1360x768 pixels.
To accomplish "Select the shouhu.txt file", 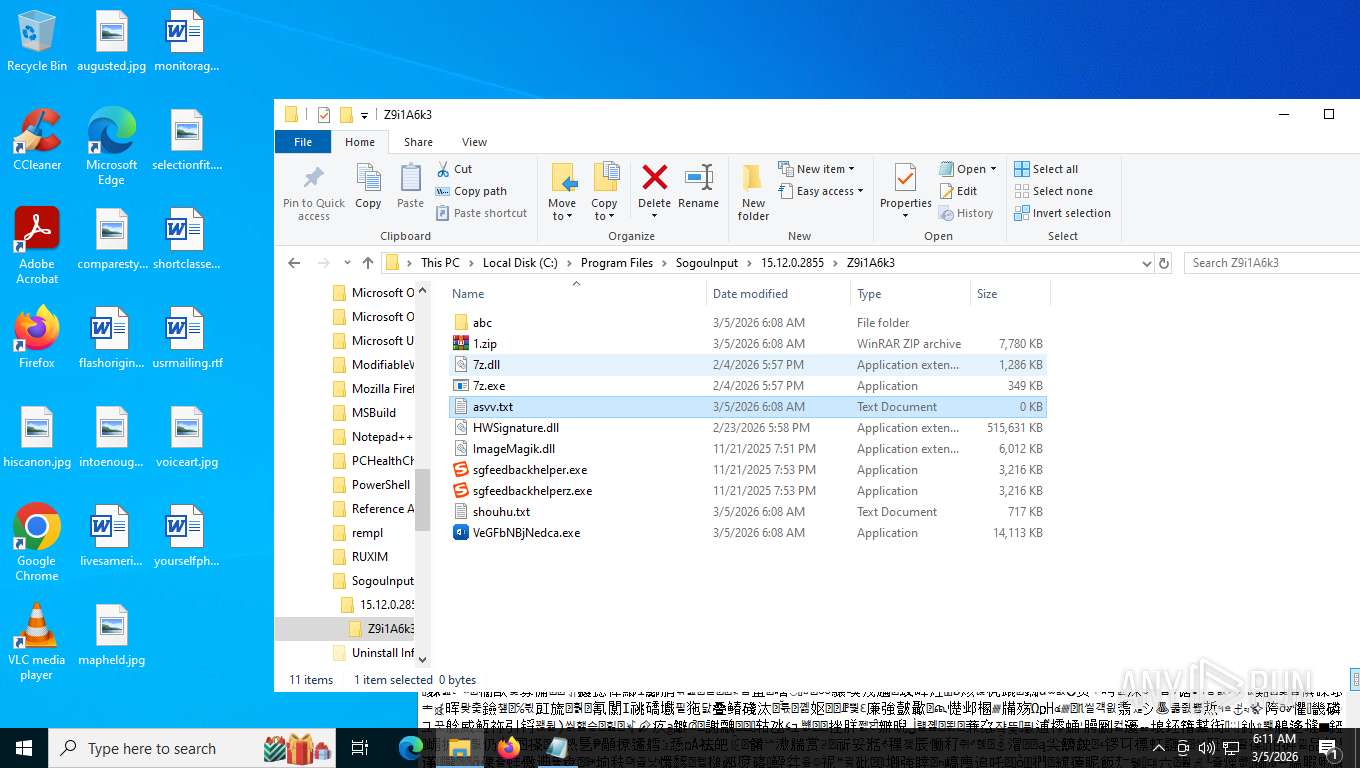I will click(x=747, y=512).
